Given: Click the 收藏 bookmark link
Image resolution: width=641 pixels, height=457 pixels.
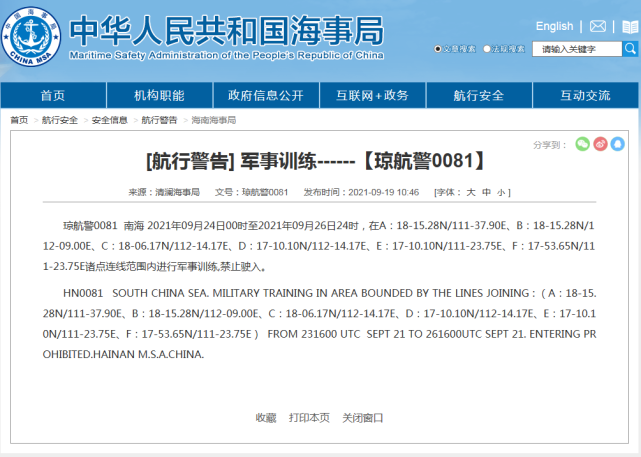Looking at the screenshot, I should (x=266, y=418).
